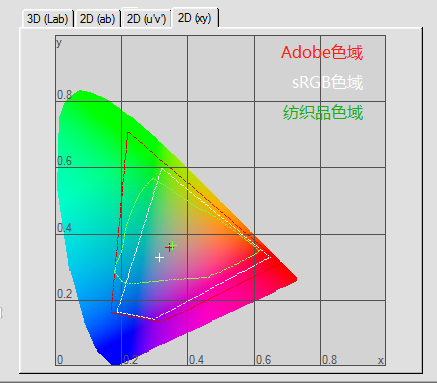Click the blue bottom tip of the diagram
The height and width of the screenshot is (383, 437).
tap(114, 363)
